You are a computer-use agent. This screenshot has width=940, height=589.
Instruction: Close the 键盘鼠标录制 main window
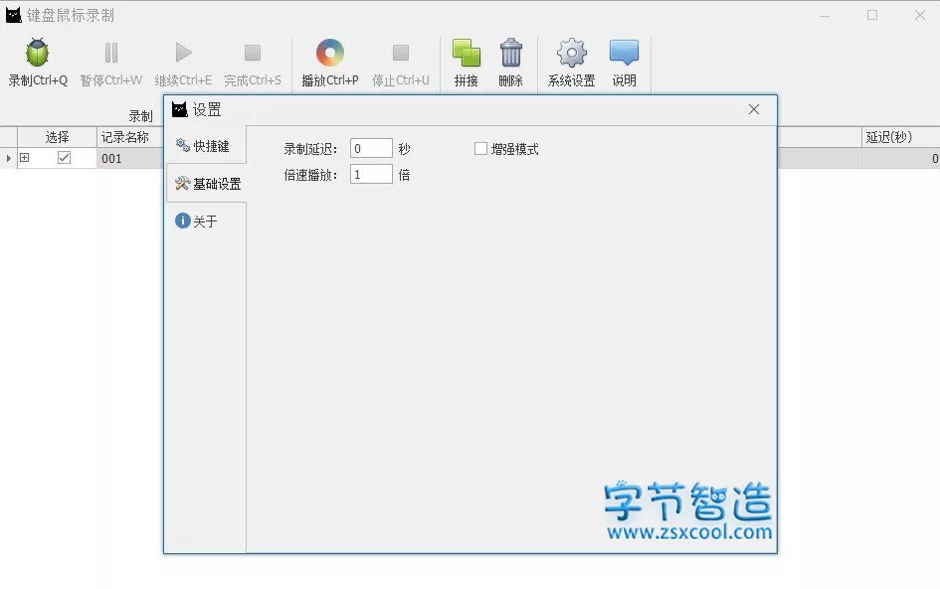tap(920, 15)
